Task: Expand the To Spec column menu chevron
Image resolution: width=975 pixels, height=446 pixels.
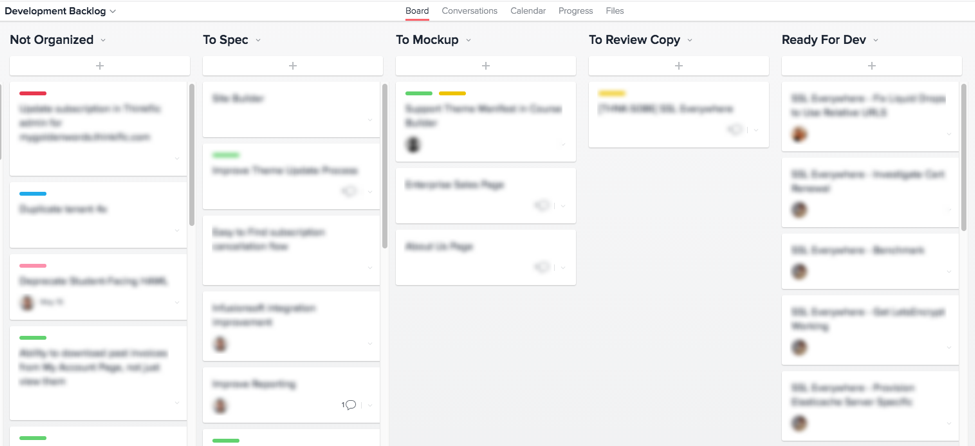Action: pyautogui.click(x=258, y=40)
